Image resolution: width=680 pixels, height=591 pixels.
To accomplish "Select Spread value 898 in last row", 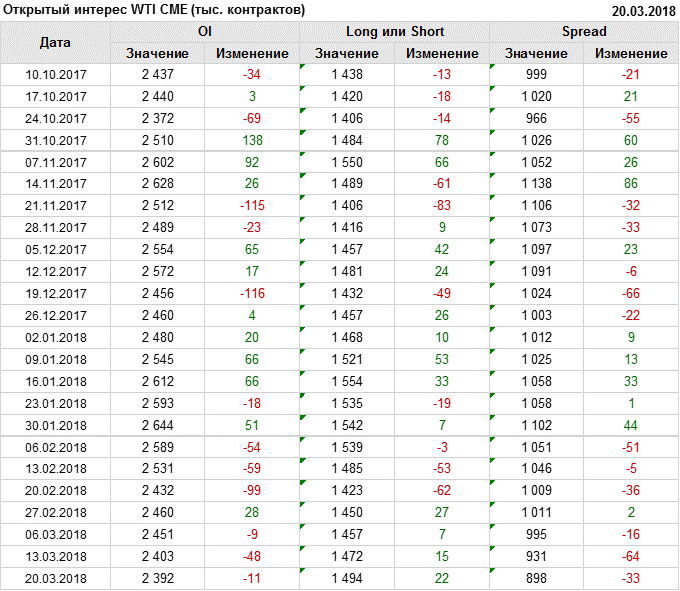I will [x=536, y=579].
